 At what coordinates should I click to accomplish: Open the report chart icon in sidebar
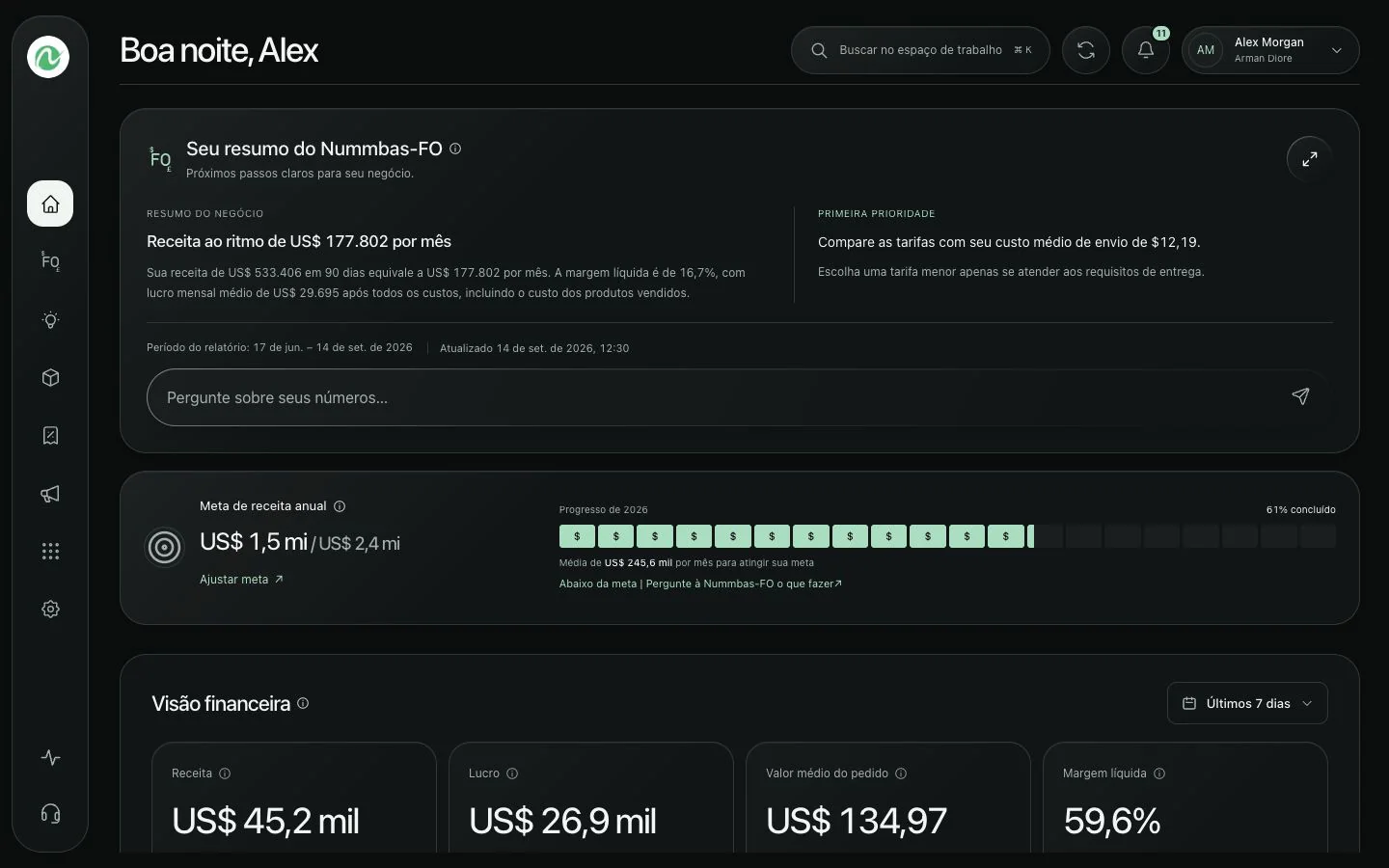50,435
